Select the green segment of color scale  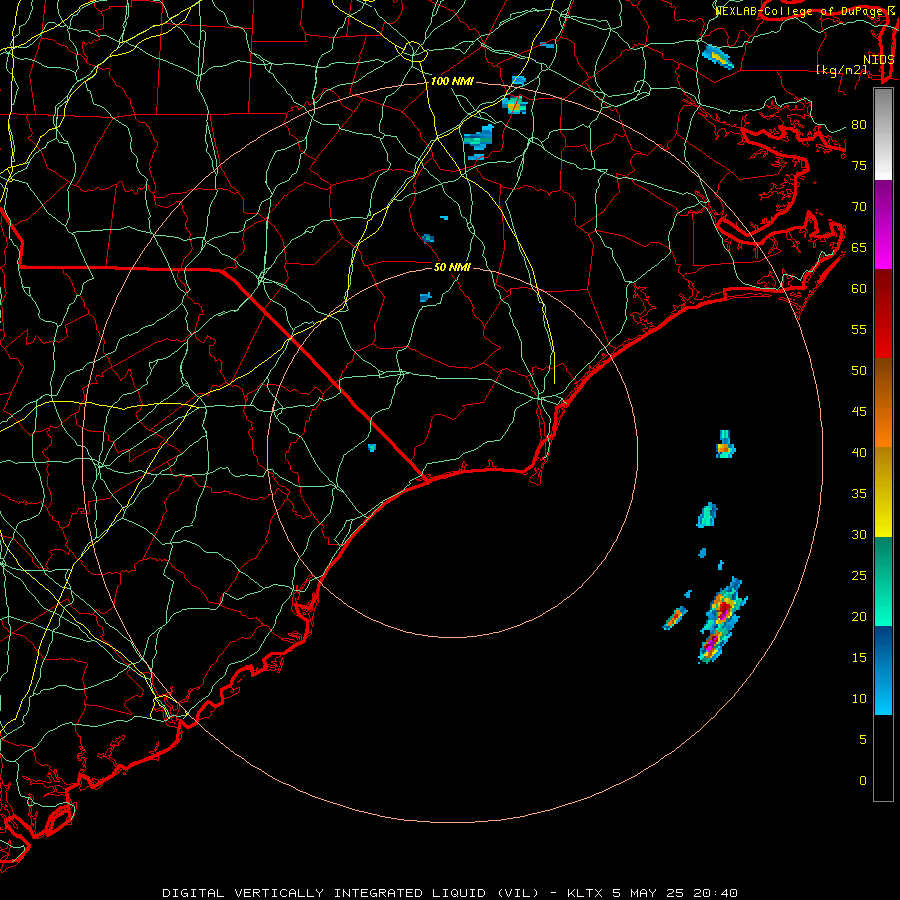tap(883, 581)
